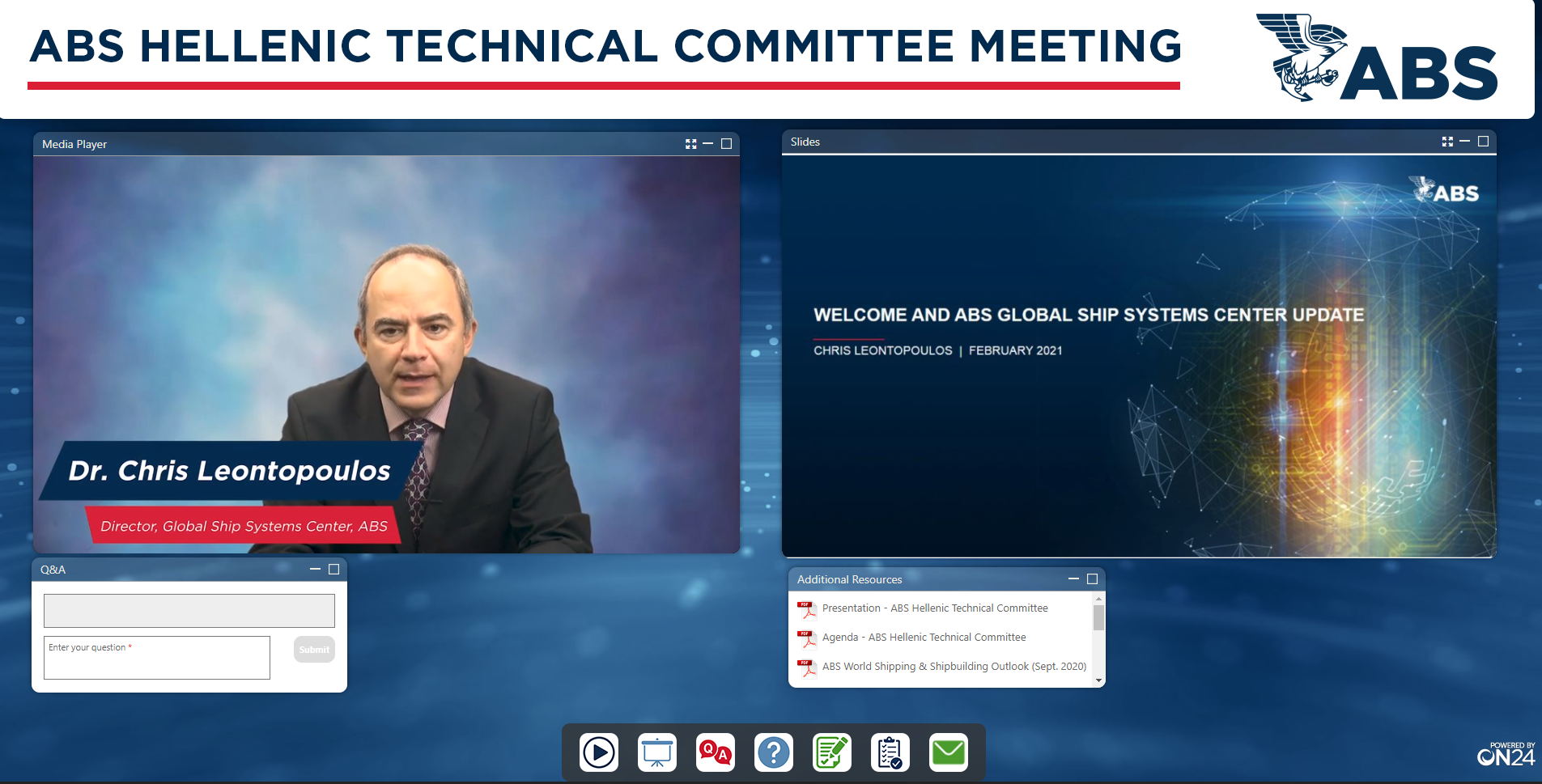
Task: Open the Q&A dock icon
Action: (x=716, y=752)
